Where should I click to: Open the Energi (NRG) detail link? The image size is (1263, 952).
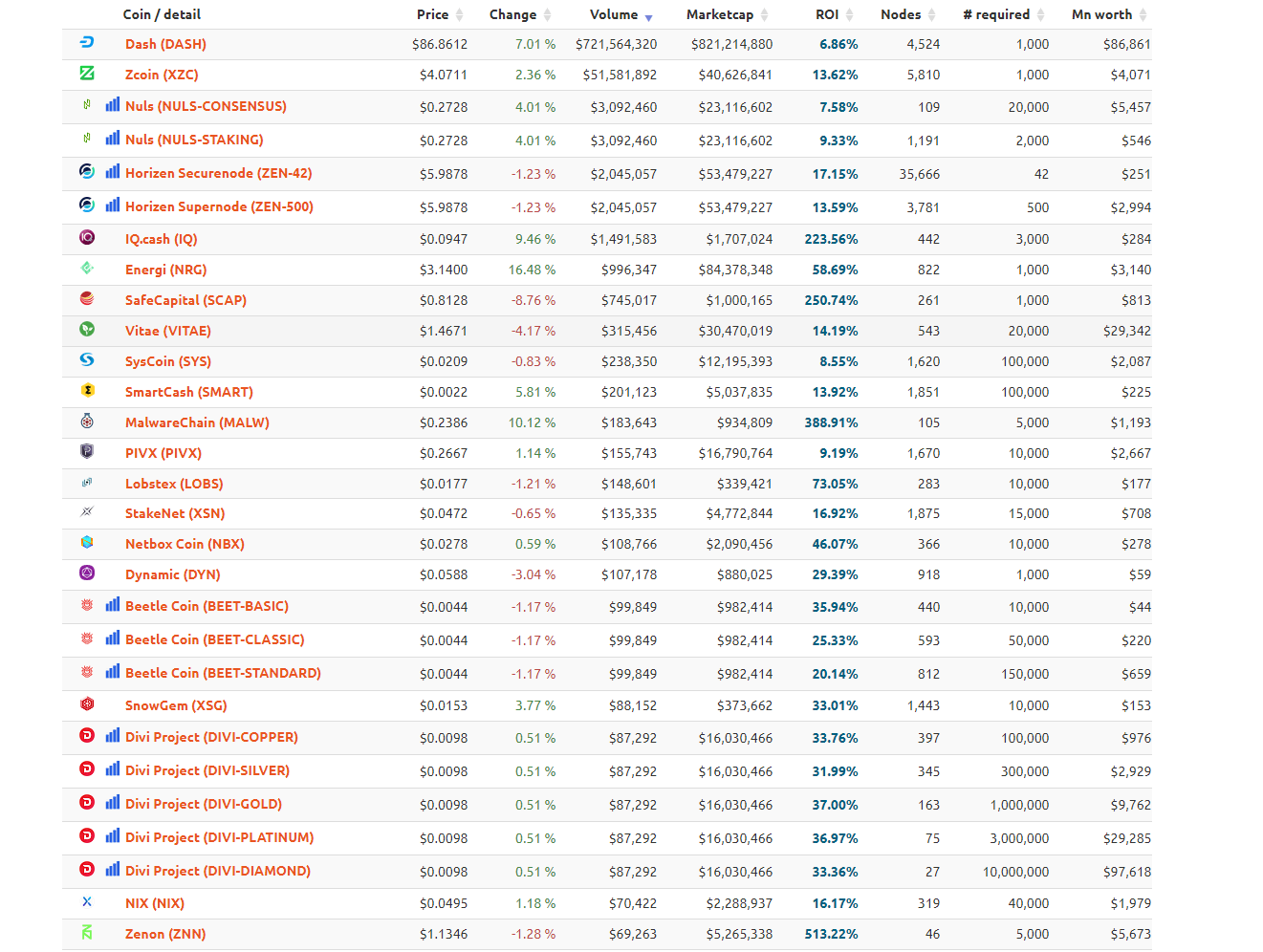point(165,270)
